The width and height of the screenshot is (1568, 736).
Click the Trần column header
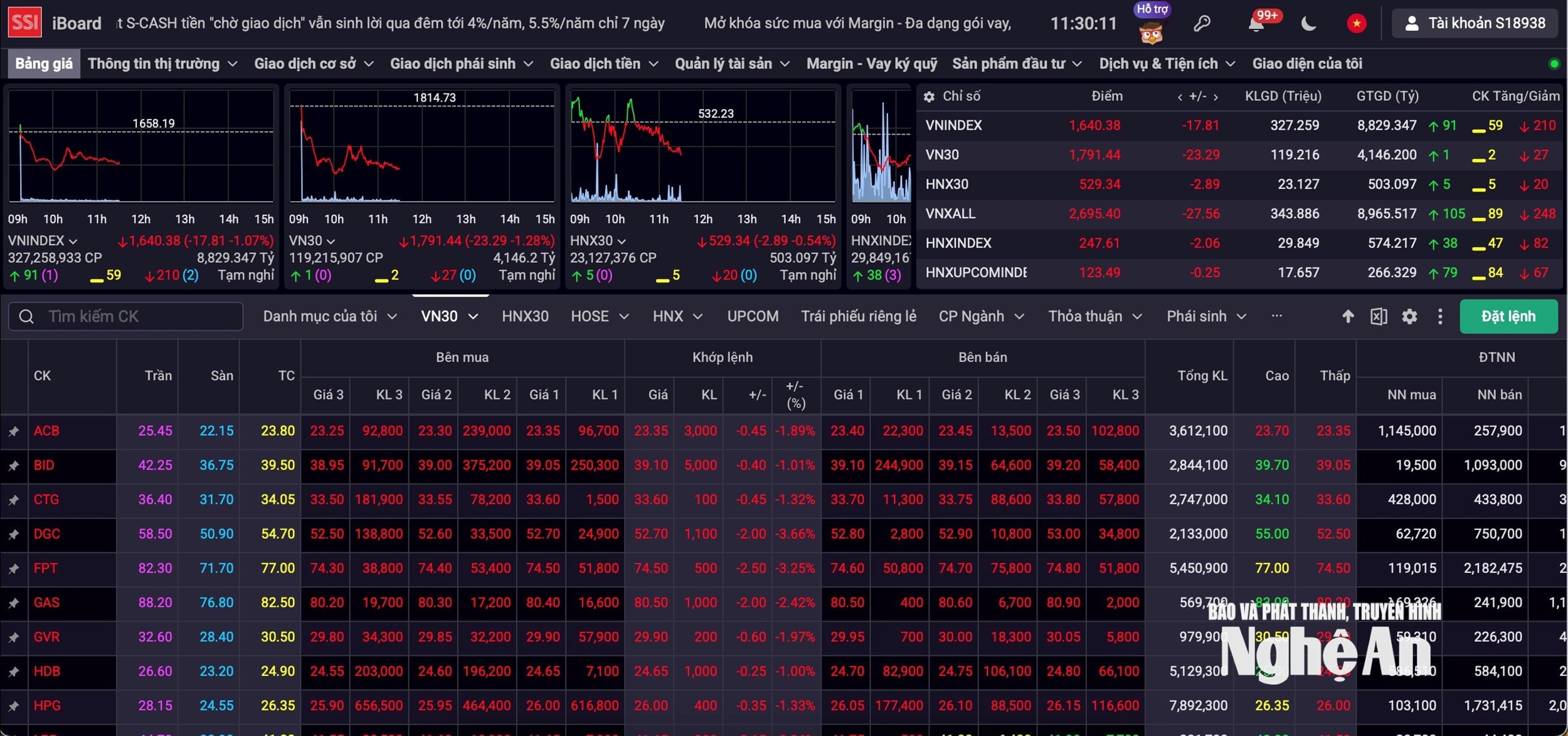pos(158,376)
